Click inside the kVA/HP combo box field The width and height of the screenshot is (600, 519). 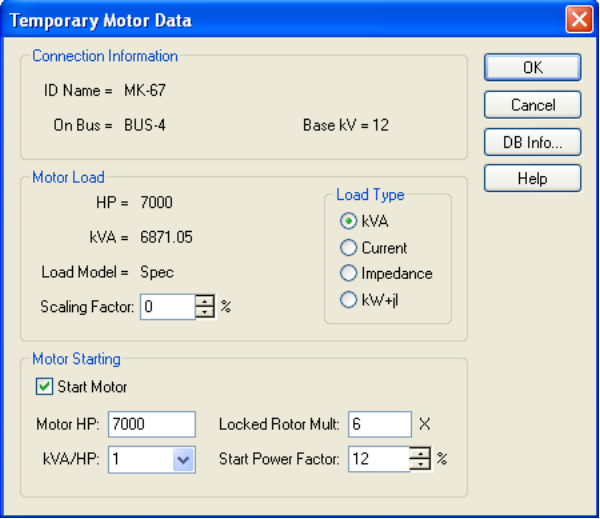[x=138, y=460]
